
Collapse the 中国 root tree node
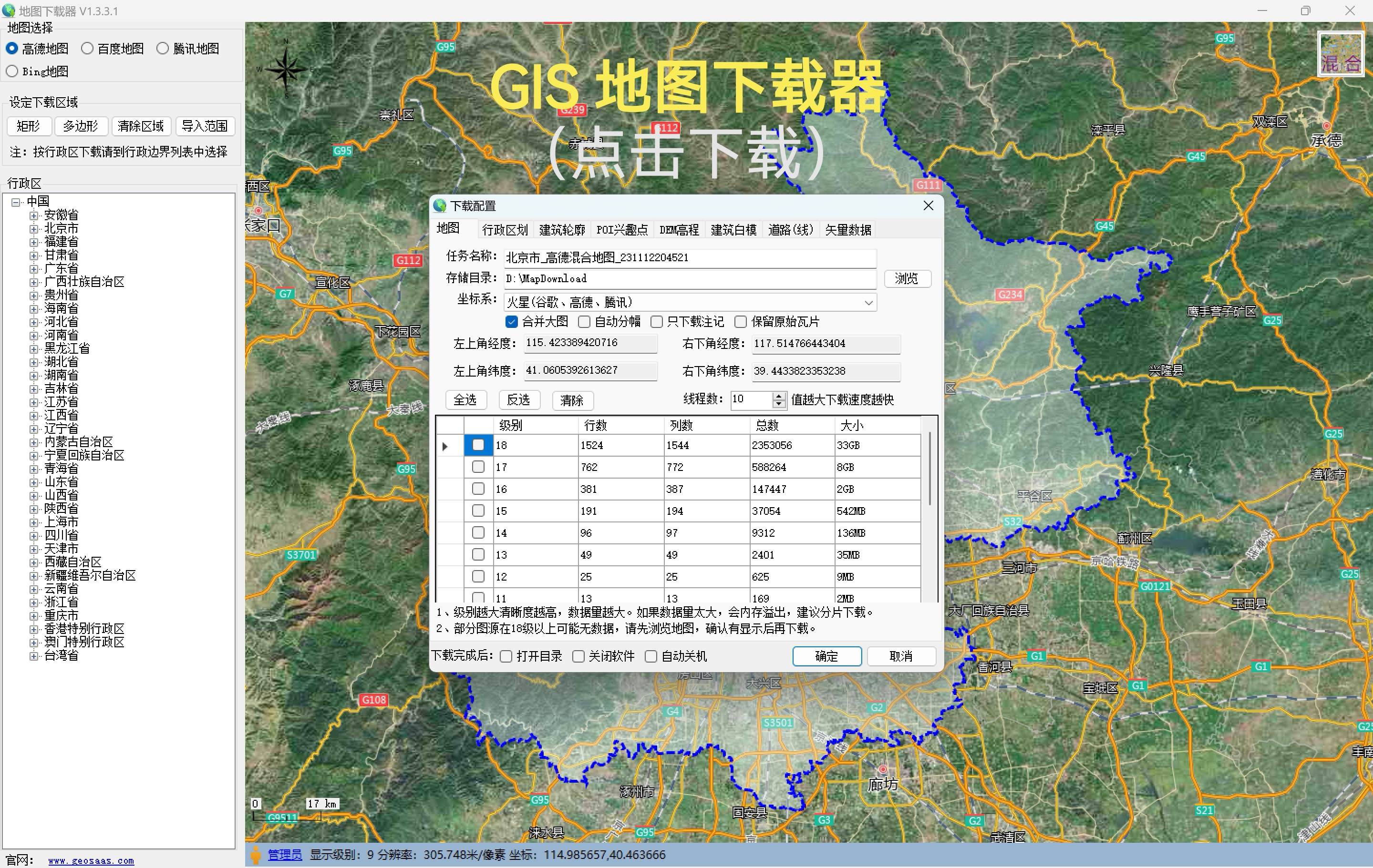[x=16, y=202]
